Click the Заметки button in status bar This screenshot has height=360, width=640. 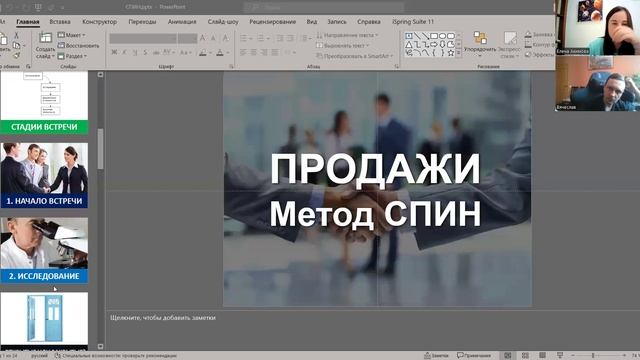436,356
